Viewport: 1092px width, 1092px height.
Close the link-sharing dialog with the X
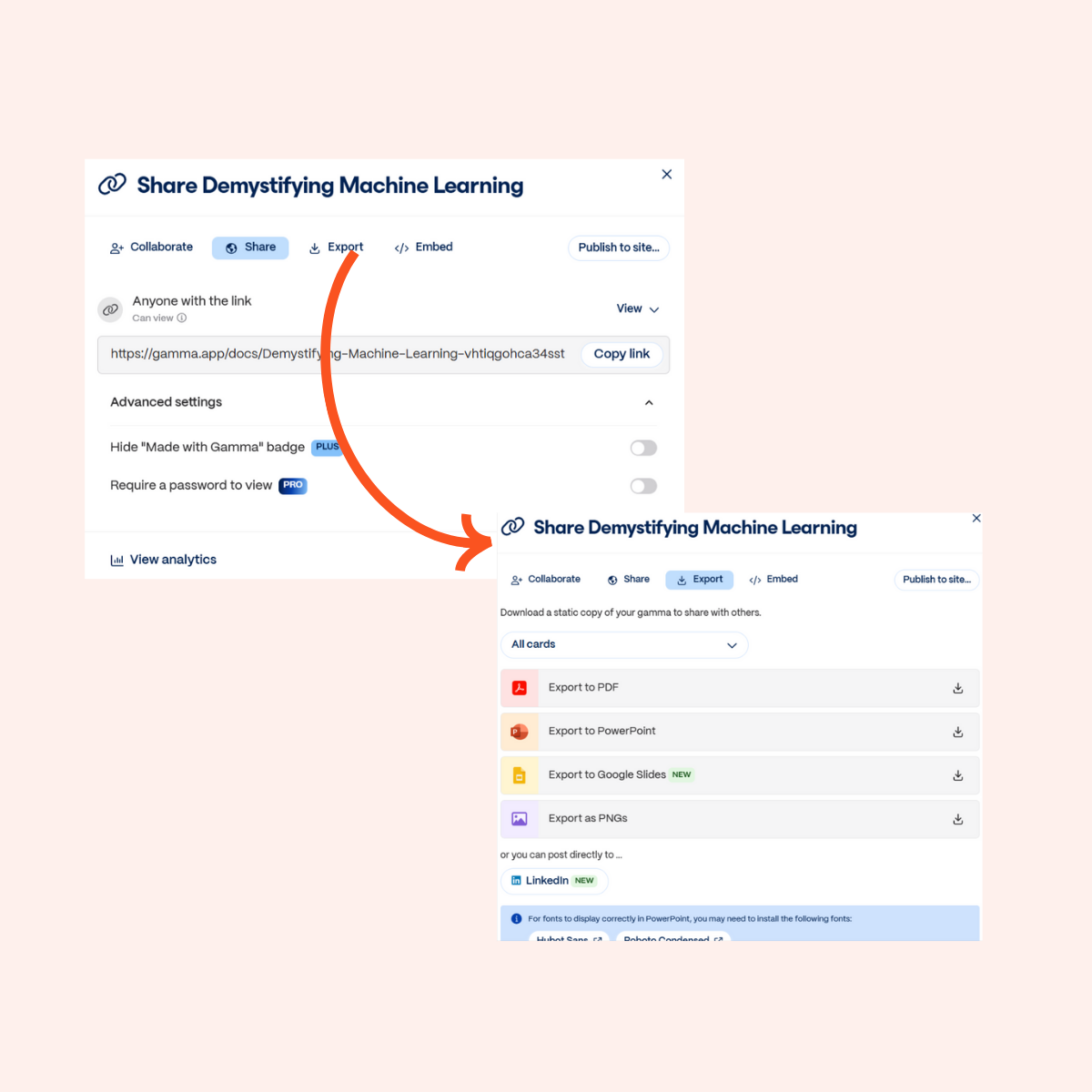(667, 174)
